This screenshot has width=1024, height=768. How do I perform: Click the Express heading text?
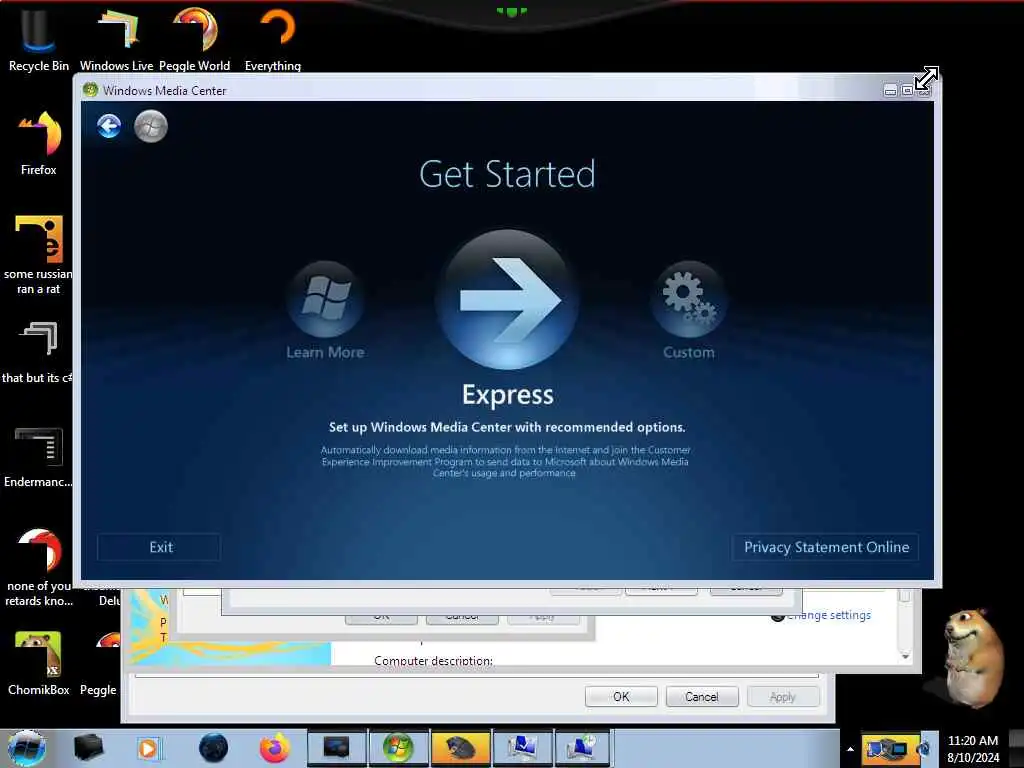click(507, 395)
